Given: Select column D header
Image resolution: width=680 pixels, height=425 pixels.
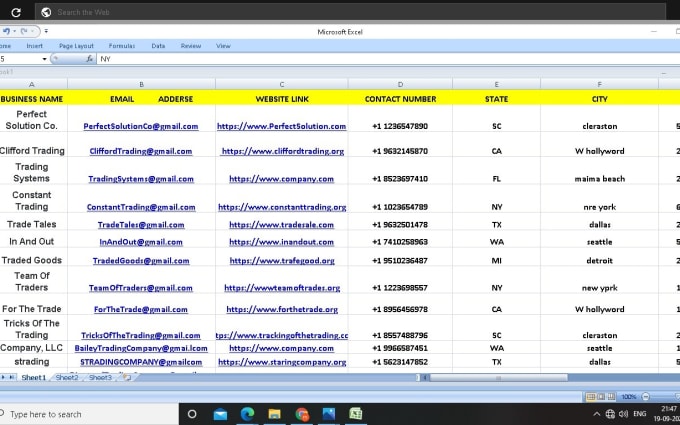Looking at the screenshot, I should pos(400,84).
